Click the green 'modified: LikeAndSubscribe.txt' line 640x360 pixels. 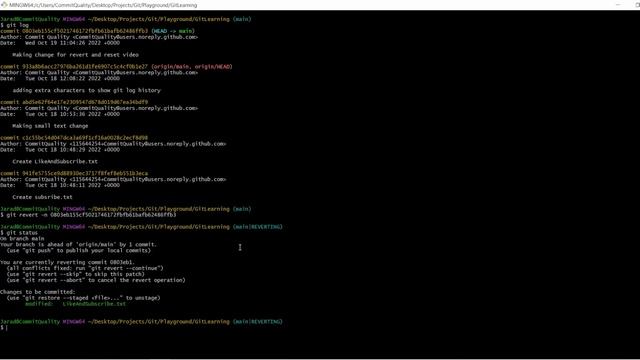[x=76, y=304]
